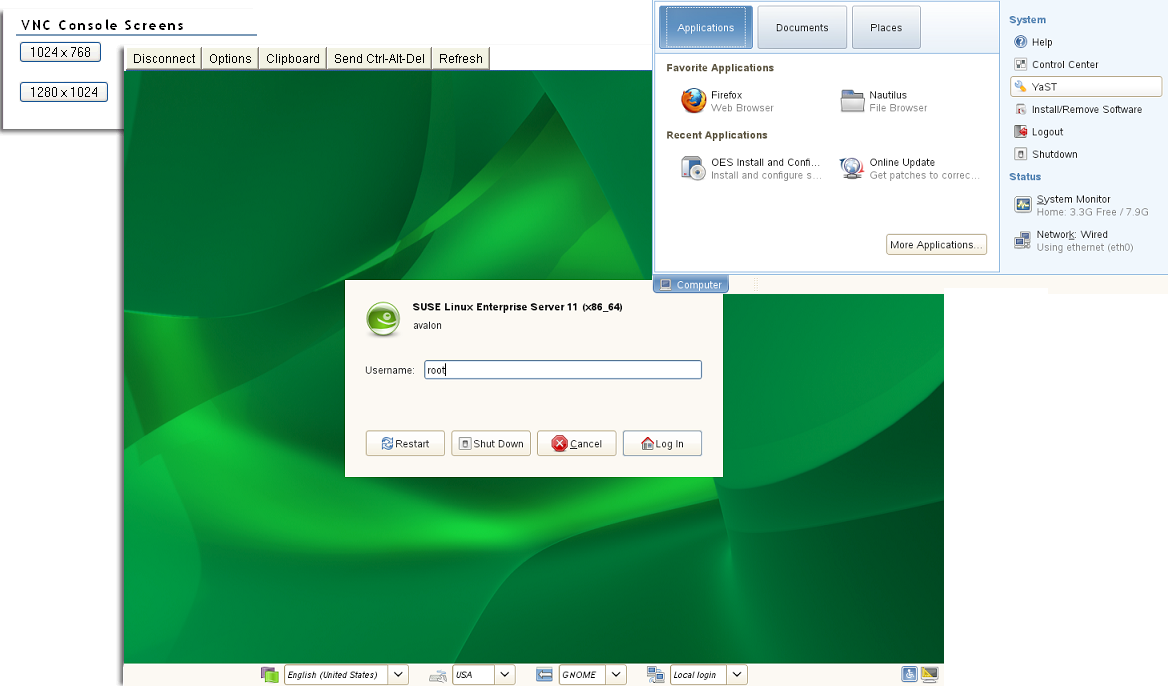
Task: Click the Shutdown icon in System list
Action: click(x=1021, y=154)
